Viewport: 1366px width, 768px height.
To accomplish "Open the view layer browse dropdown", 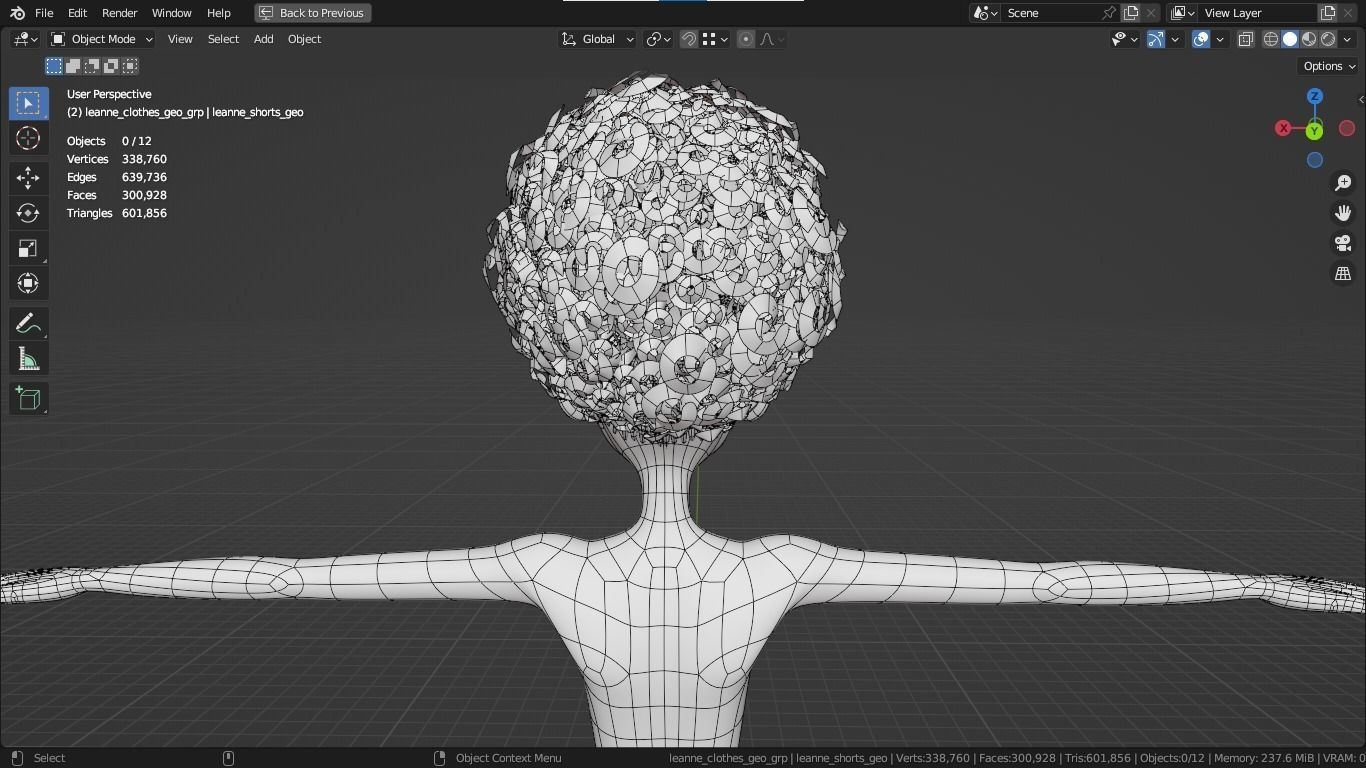I will (1183, 13).
